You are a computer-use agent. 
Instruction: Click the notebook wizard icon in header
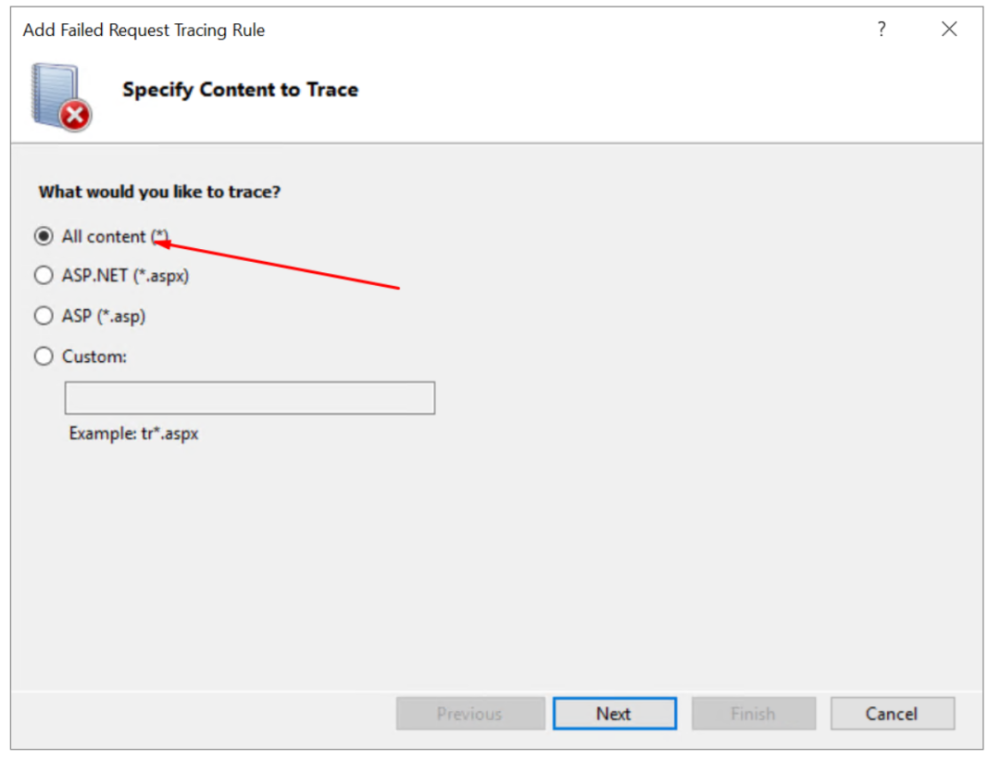tap(55, 93)
